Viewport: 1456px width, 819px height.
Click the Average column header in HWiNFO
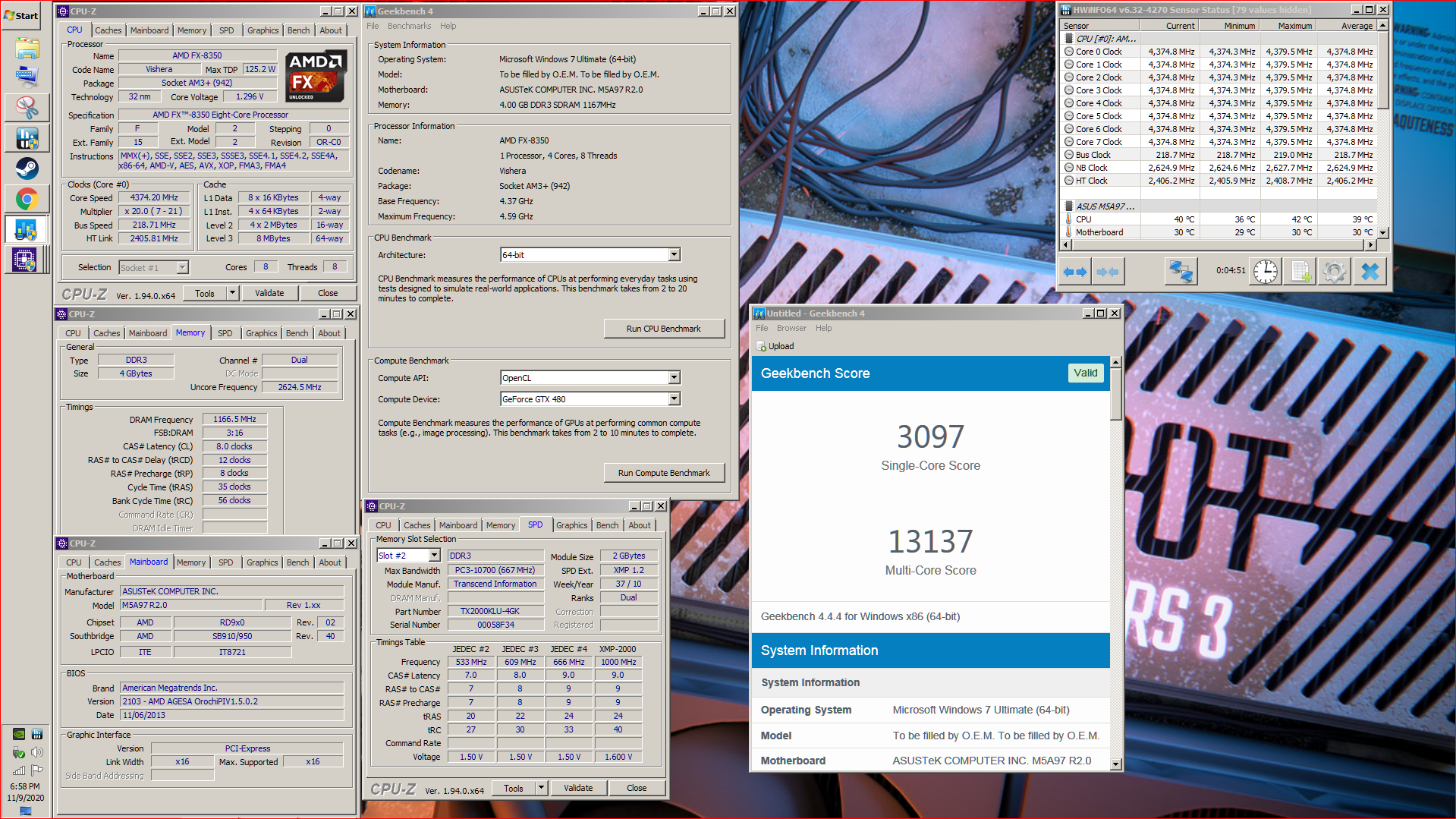coord(1348,26)
